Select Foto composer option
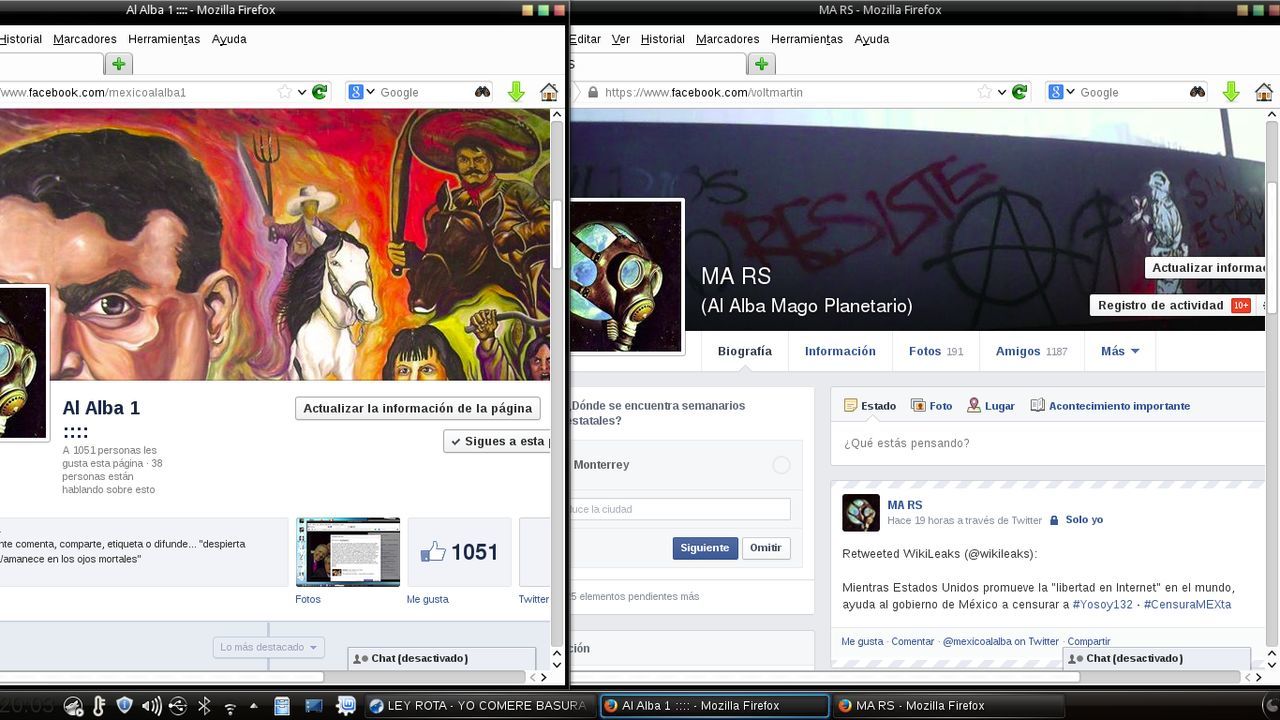 click(x=931, y=406)
